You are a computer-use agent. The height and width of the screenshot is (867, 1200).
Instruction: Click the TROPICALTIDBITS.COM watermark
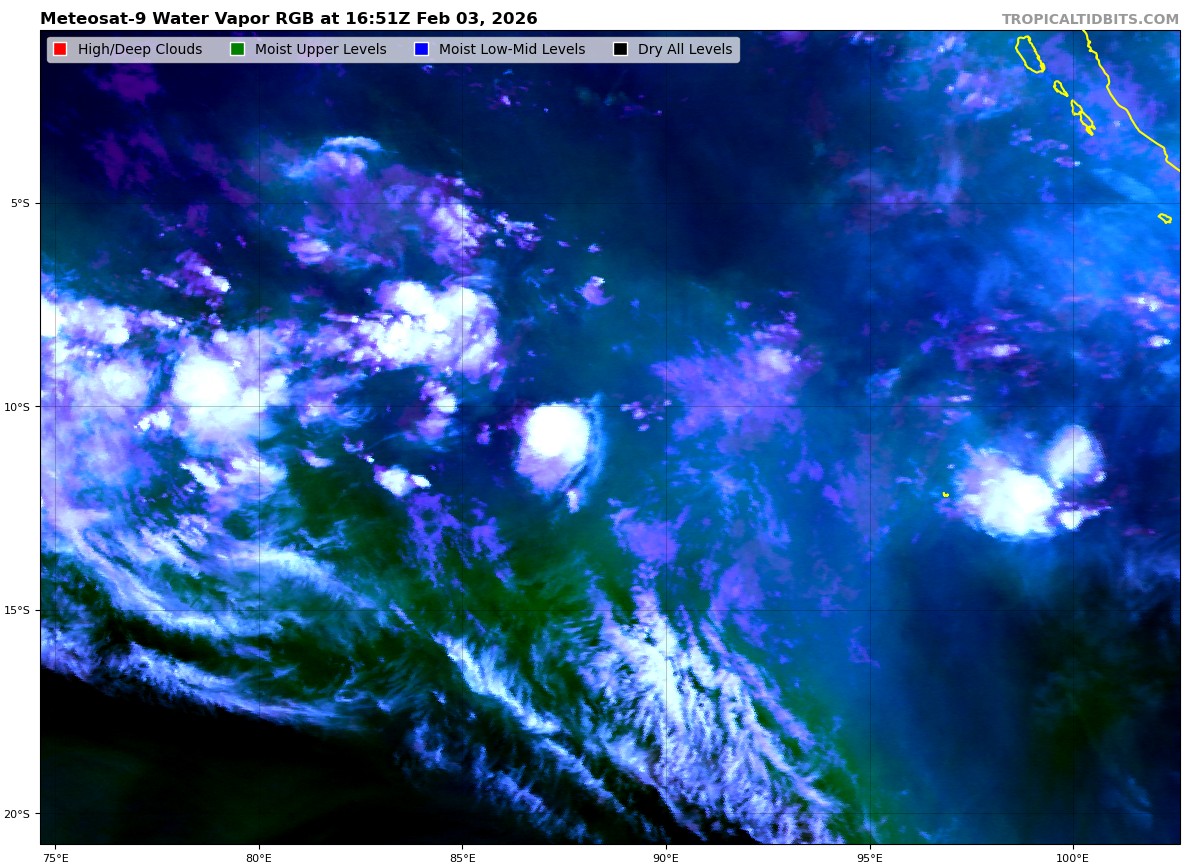coord(1090,20)
